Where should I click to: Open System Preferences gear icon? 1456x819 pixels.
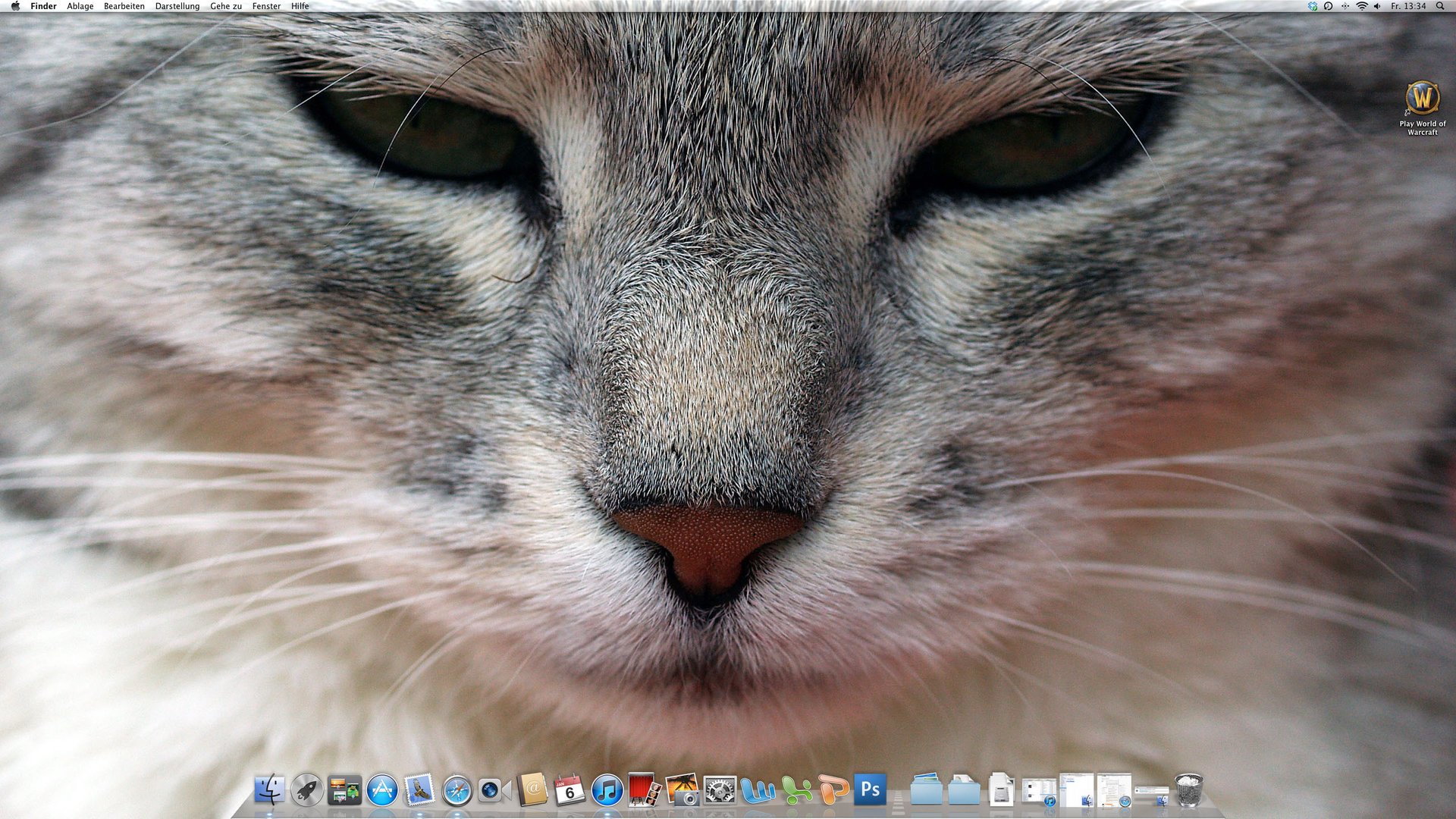[720, 790]
